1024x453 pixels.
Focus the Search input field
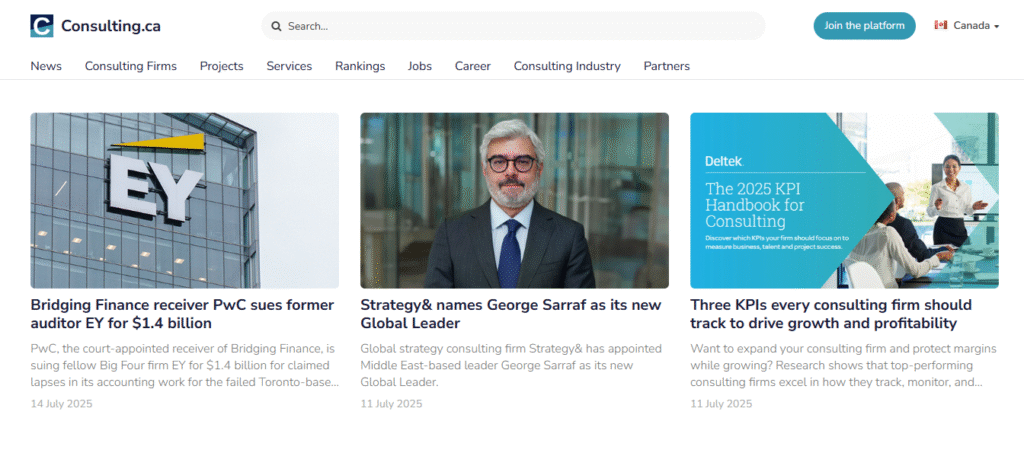tap(513, 26)
